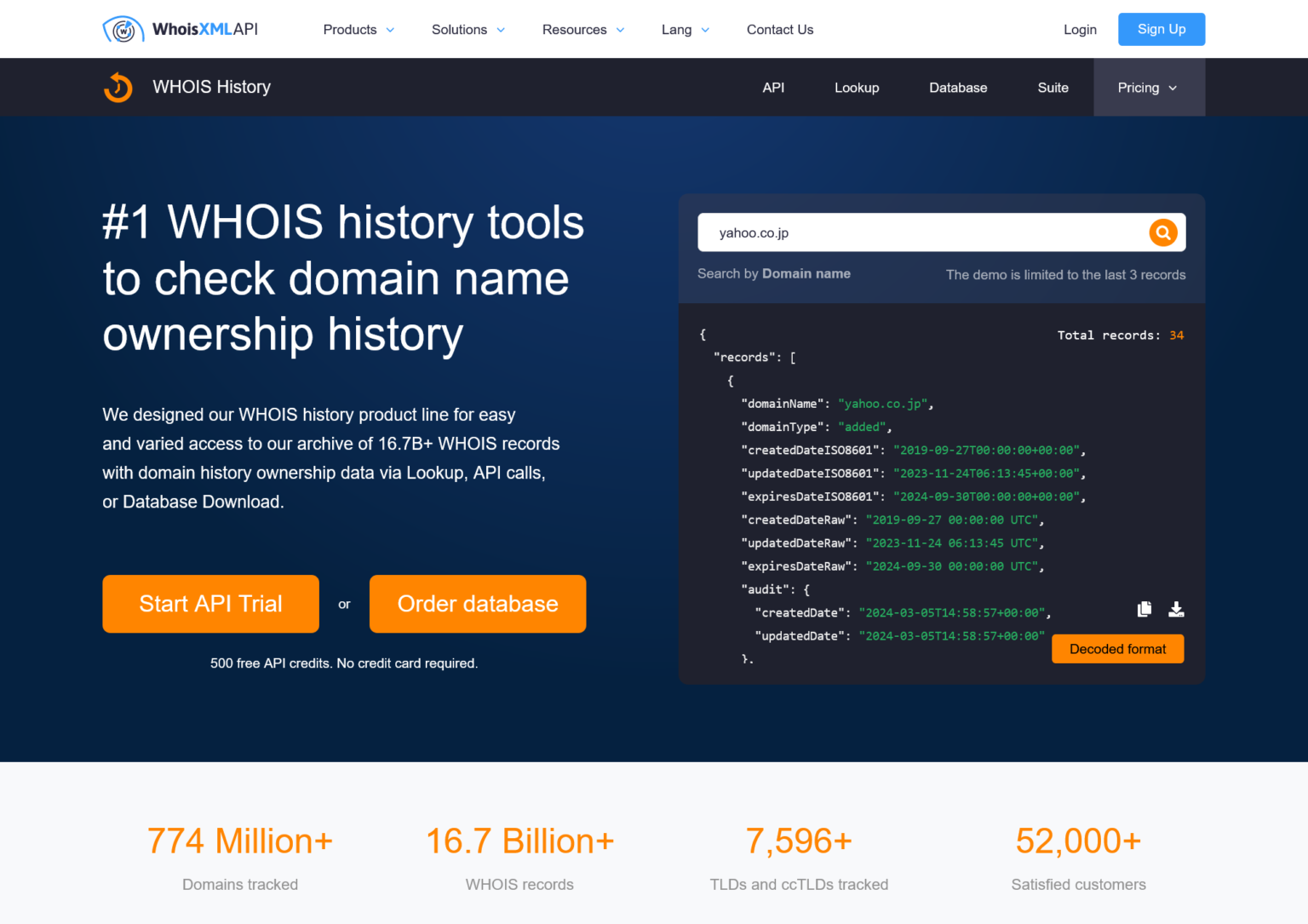Click the Start API Trial button
Image resolution: width=1308 pixels, height=924 pixels.
tap(210, 604)
